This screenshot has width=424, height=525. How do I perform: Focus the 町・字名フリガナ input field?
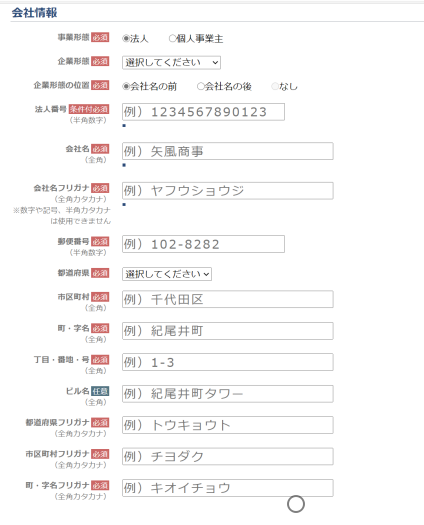click(x=228, y=488)
